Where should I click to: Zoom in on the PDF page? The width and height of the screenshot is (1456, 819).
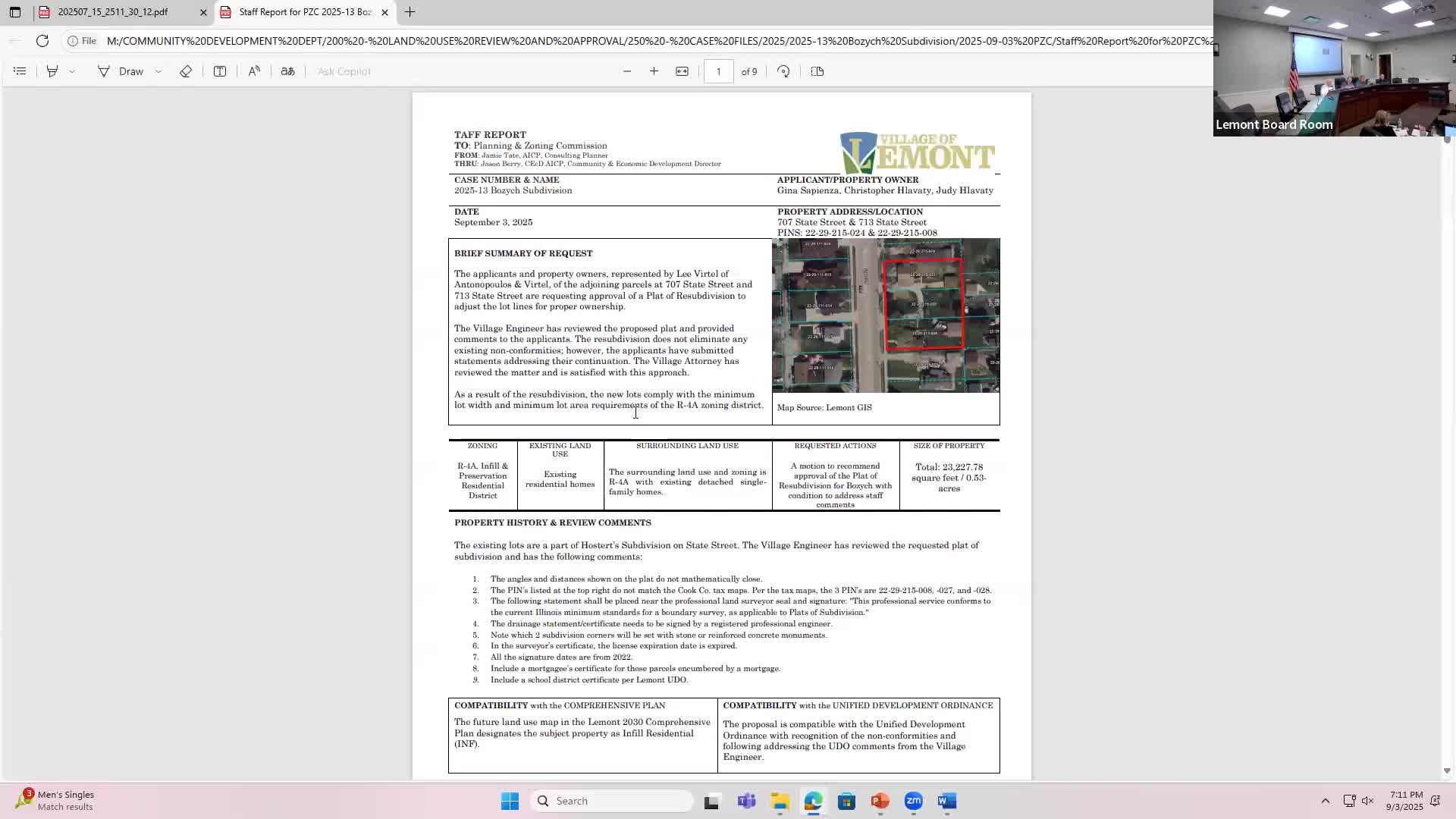tap(654, 71)
